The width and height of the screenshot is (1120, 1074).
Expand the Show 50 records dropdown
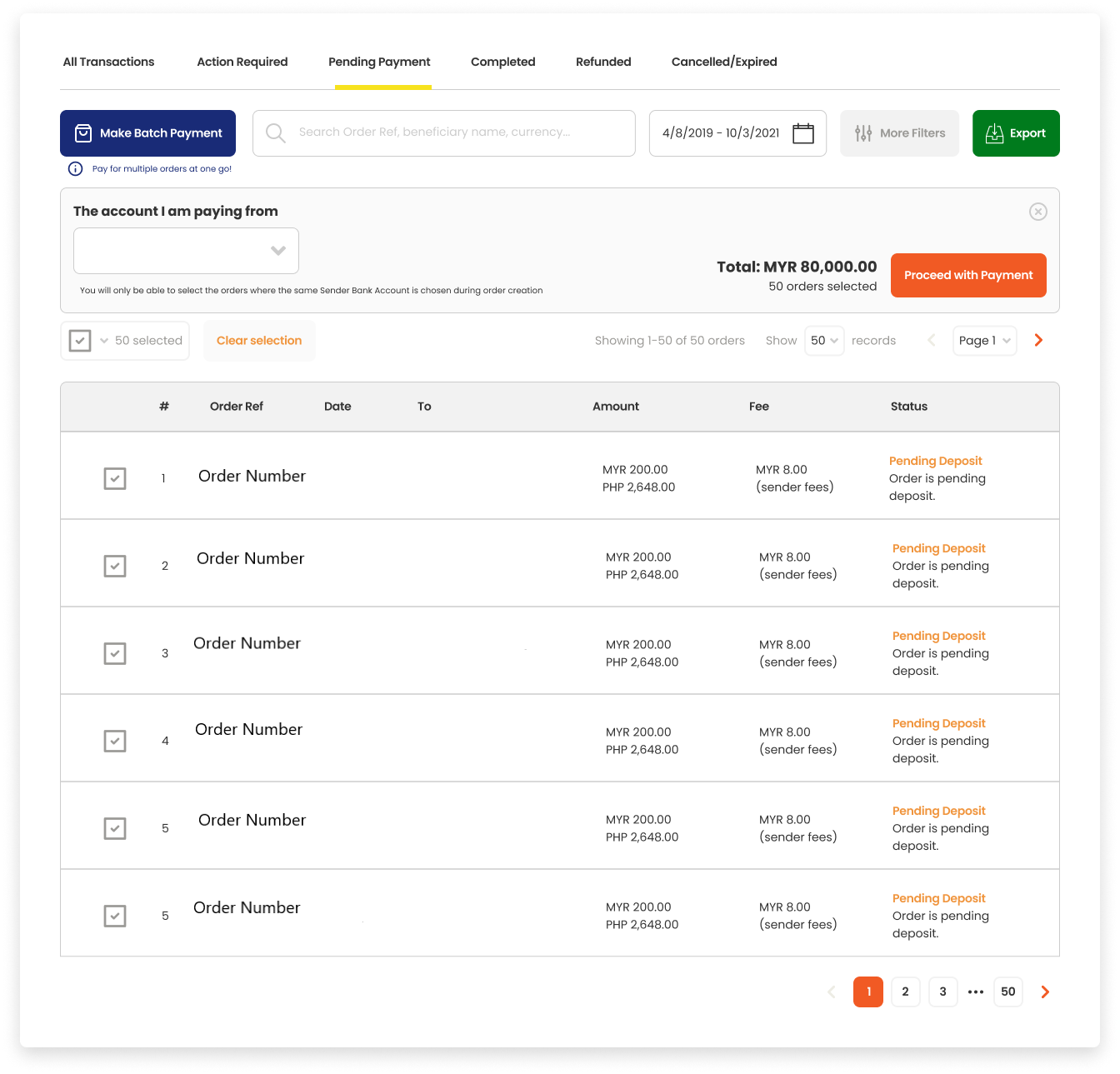click(824, 341)
